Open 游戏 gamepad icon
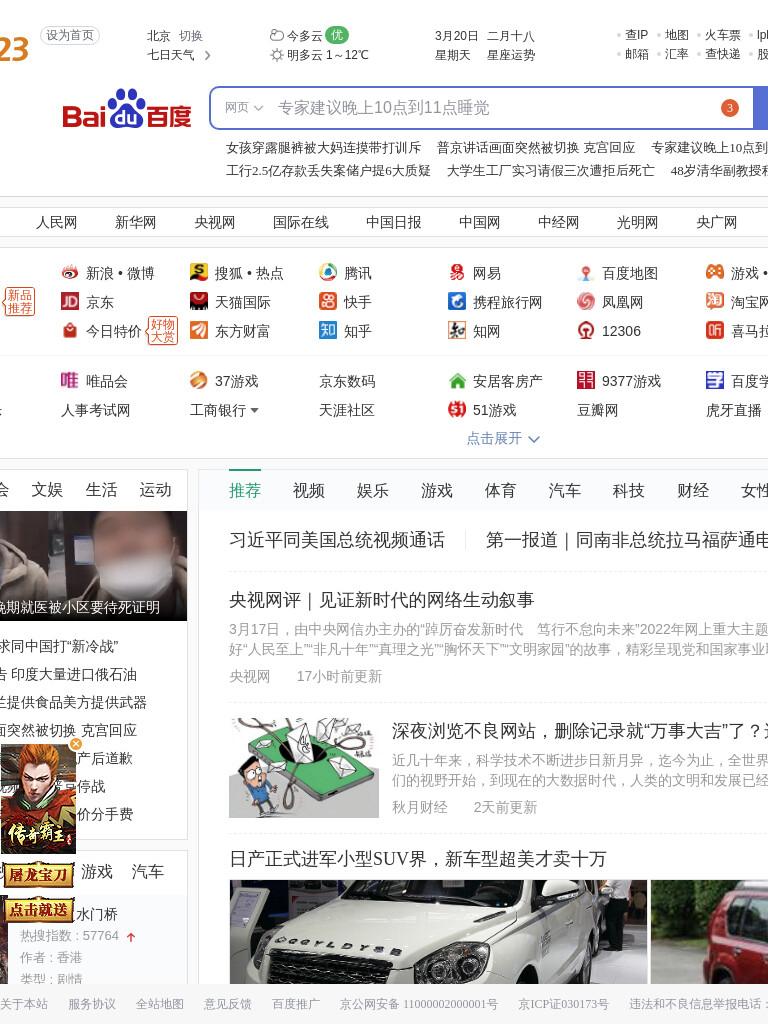 [715, 272]
